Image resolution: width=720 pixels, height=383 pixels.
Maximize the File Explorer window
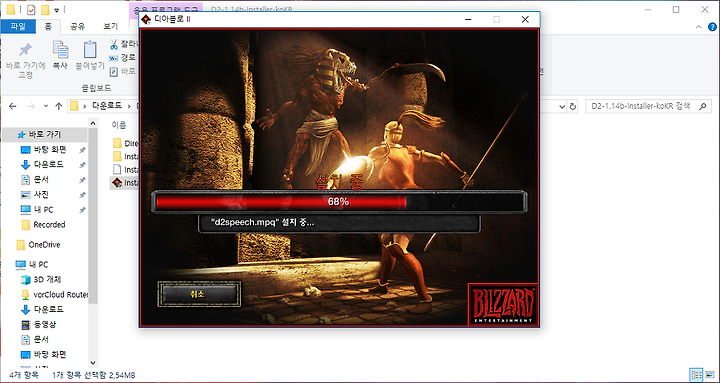tap(676, 9)
